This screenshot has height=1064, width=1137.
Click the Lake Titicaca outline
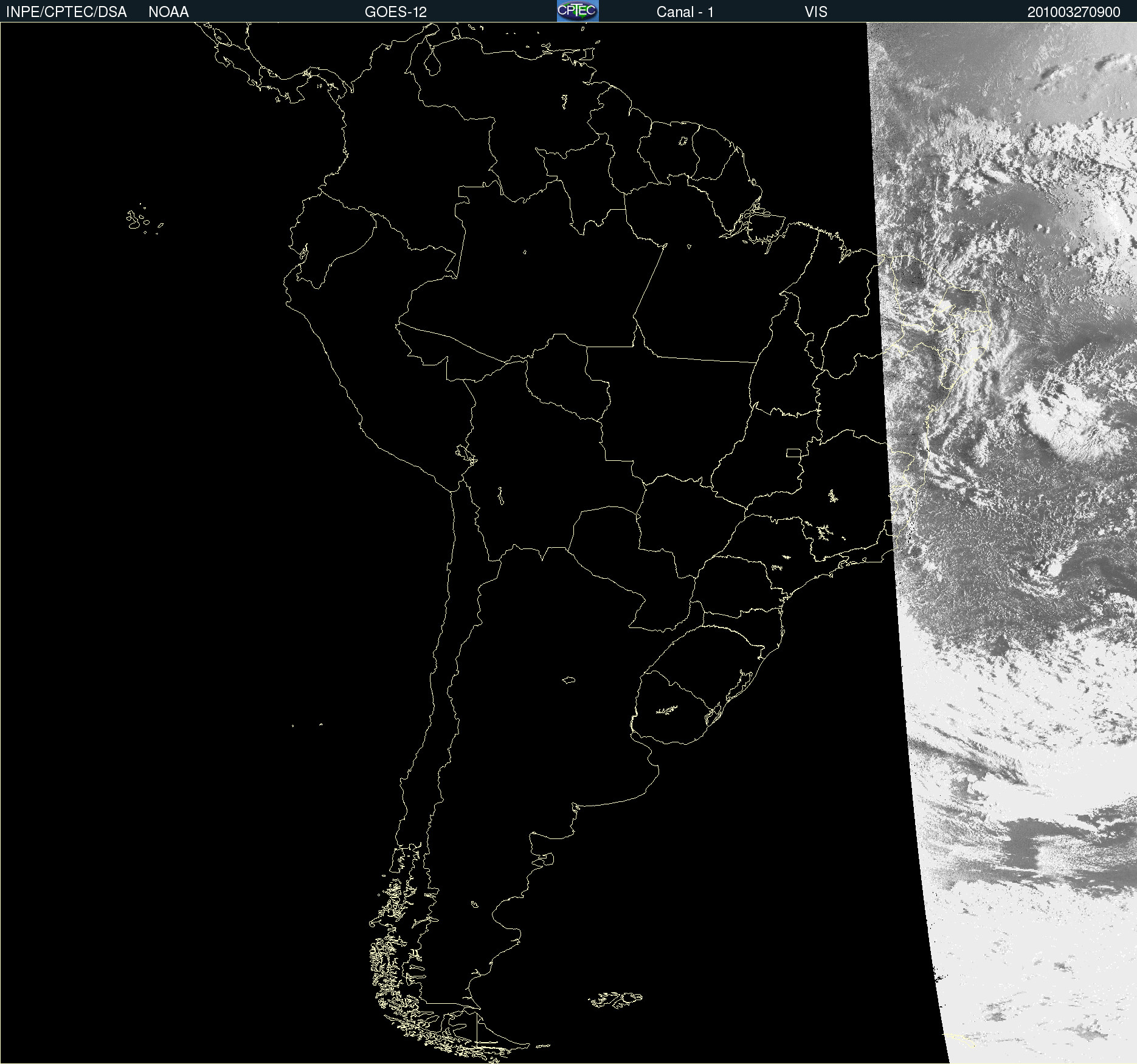click(466, 455)
